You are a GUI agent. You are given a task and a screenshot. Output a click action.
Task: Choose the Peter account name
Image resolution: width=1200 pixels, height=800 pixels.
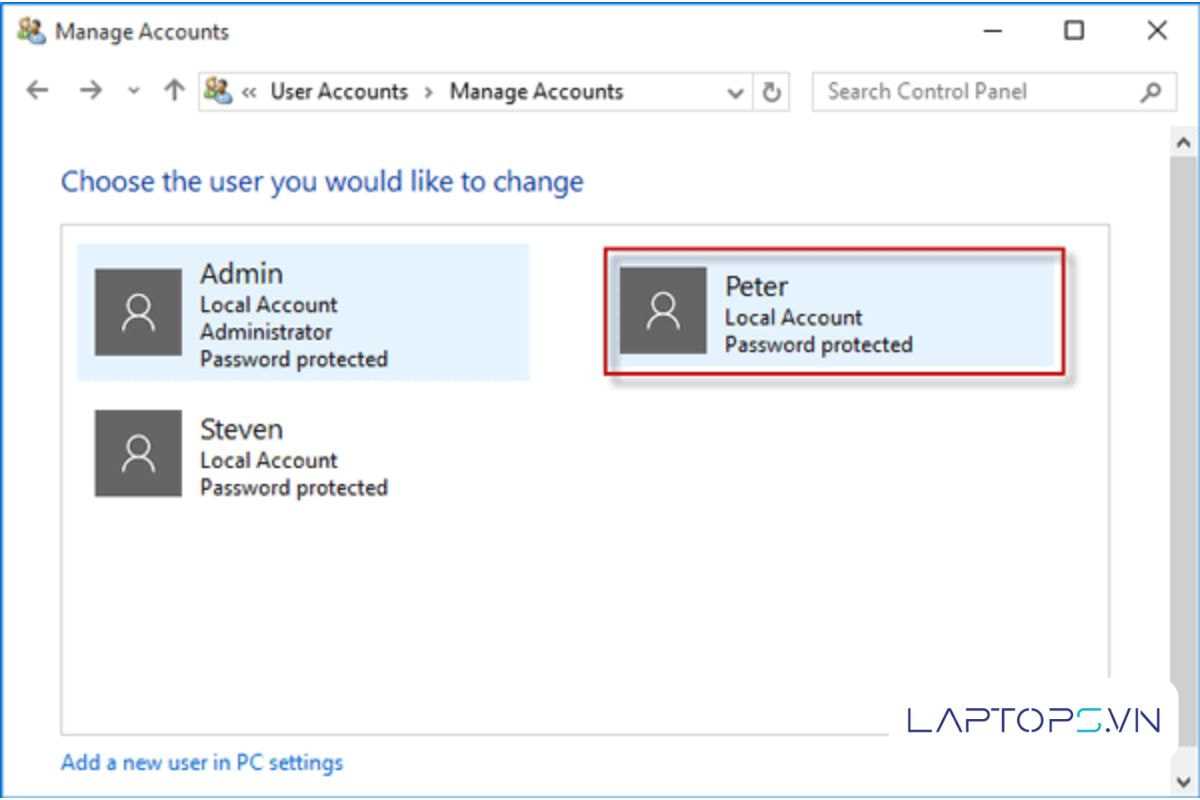tap(756, 286)
